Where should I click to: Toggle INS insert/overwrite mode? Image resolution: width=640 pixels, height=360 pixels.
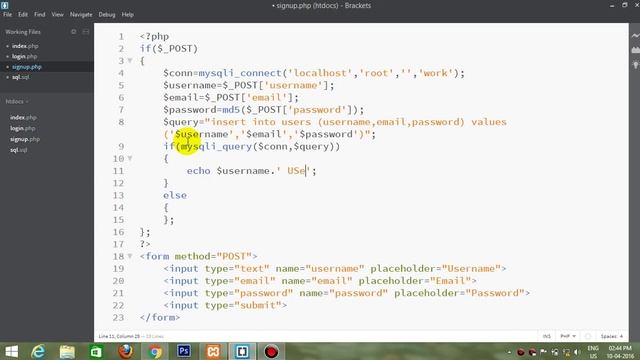pyautogui.click(x=547, y=336)
